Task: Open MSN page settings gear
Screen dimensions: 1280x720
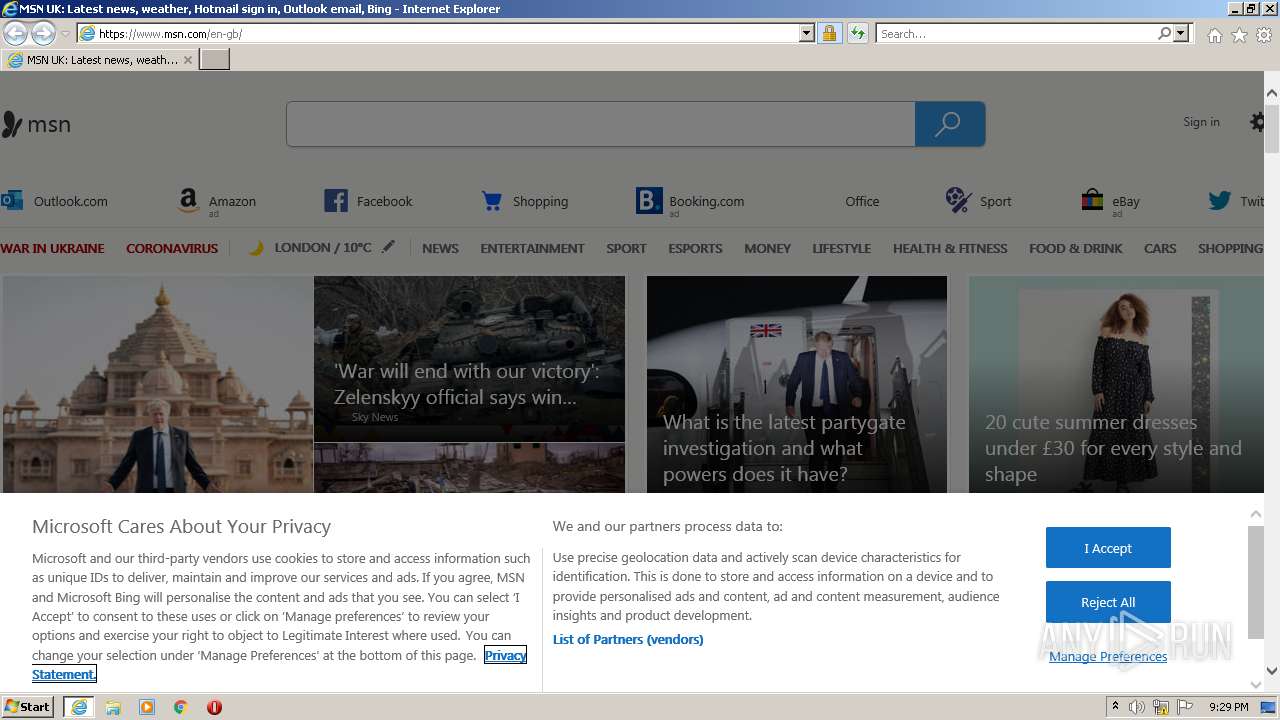Action: pyautogui.click(x=1258, y=122)
